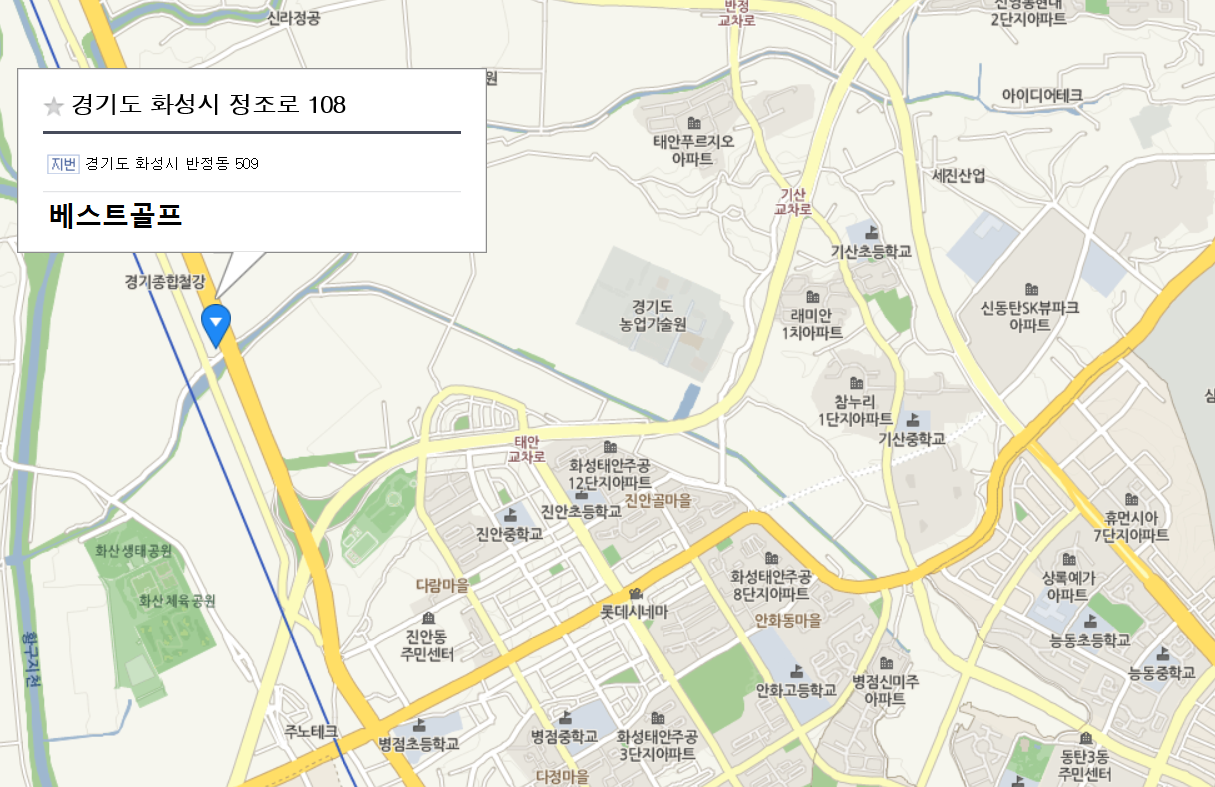Click the 병점초등학교 school icon

418,726
